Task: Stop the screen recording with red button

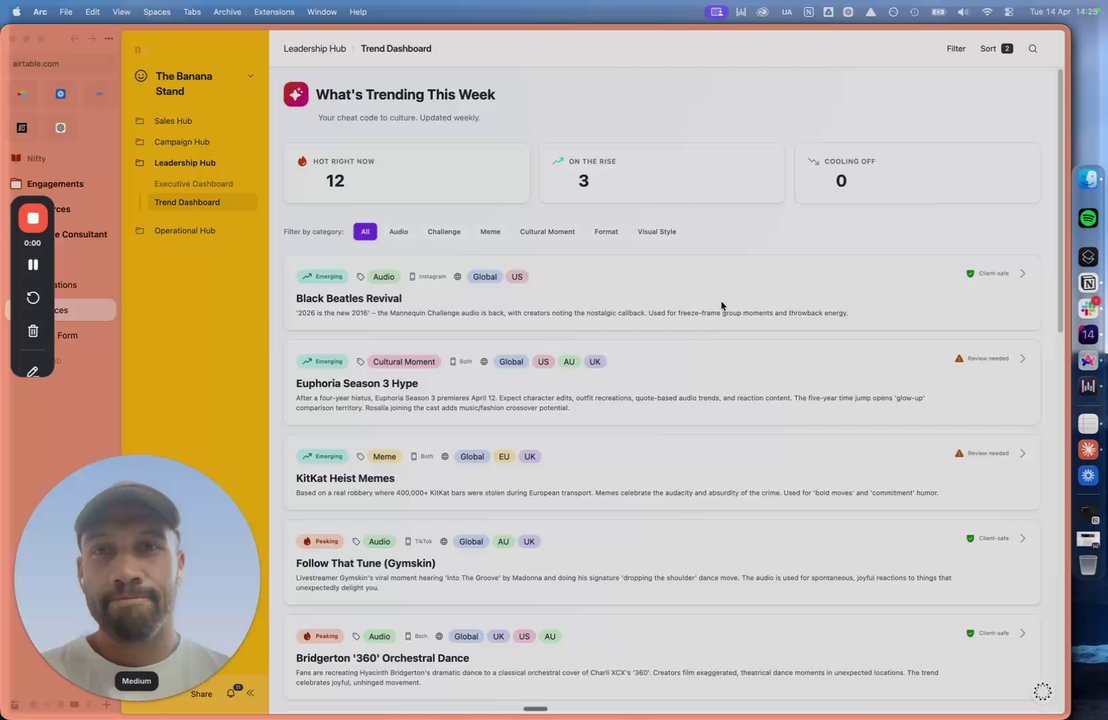Action: [33, 218]
